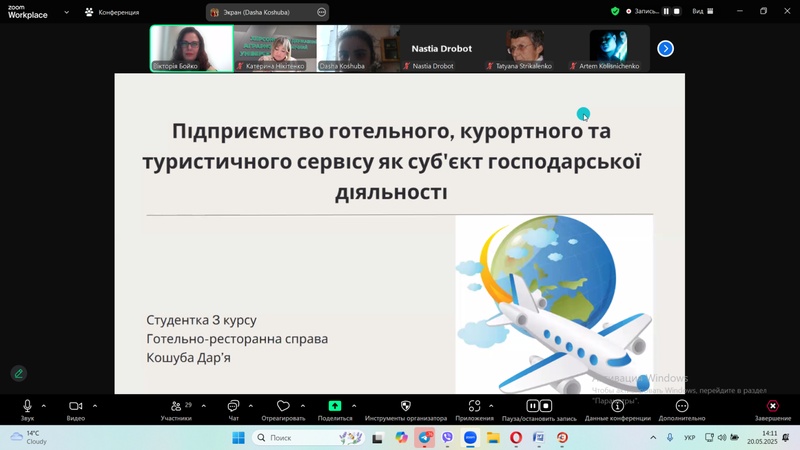This screenshot has height=450, width=800.
Task: Mute microphone with the Звук button
Action: 27,407
